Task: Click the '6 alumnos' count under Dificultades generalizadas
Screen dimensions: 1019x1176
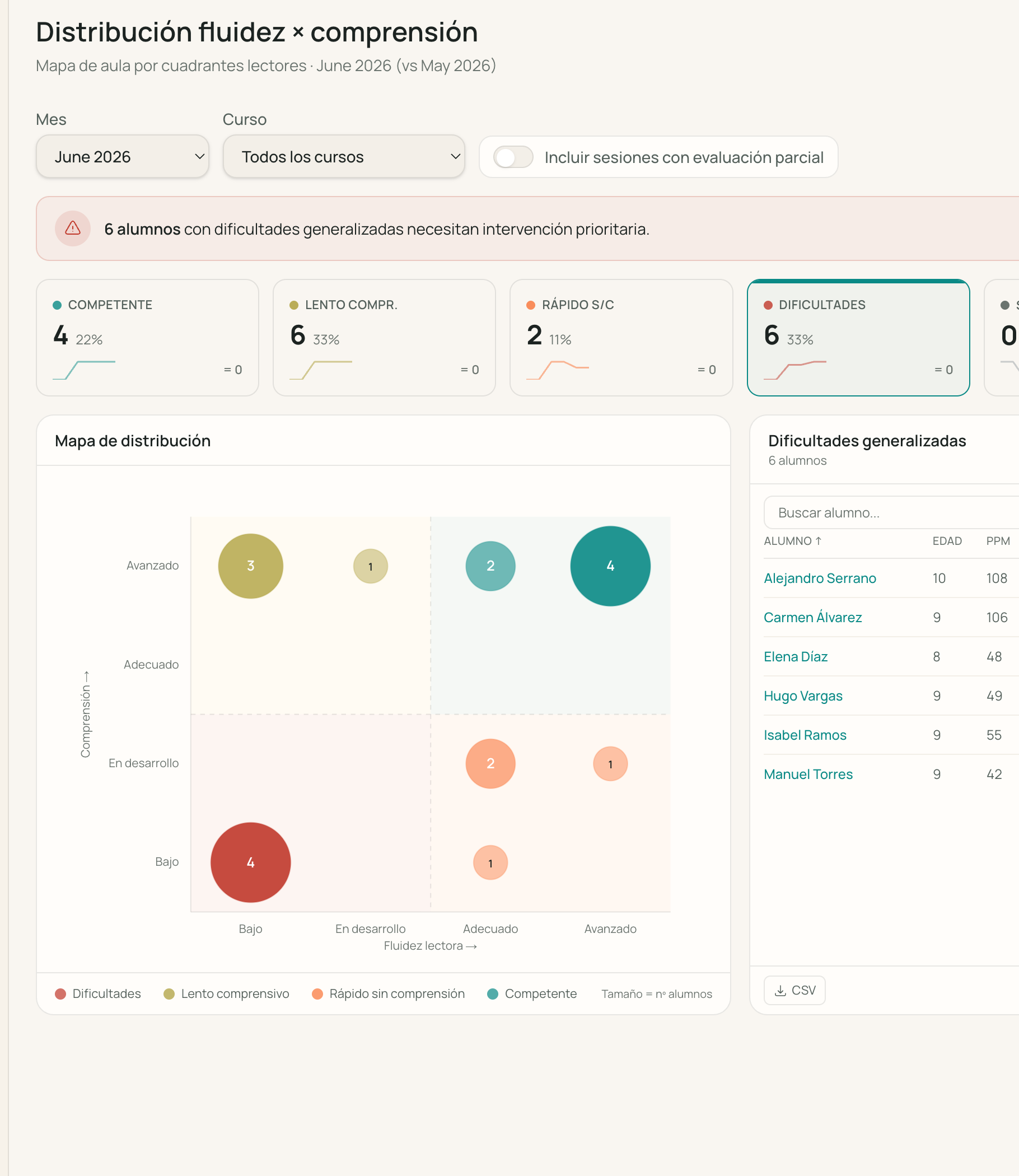Action: 797,461
